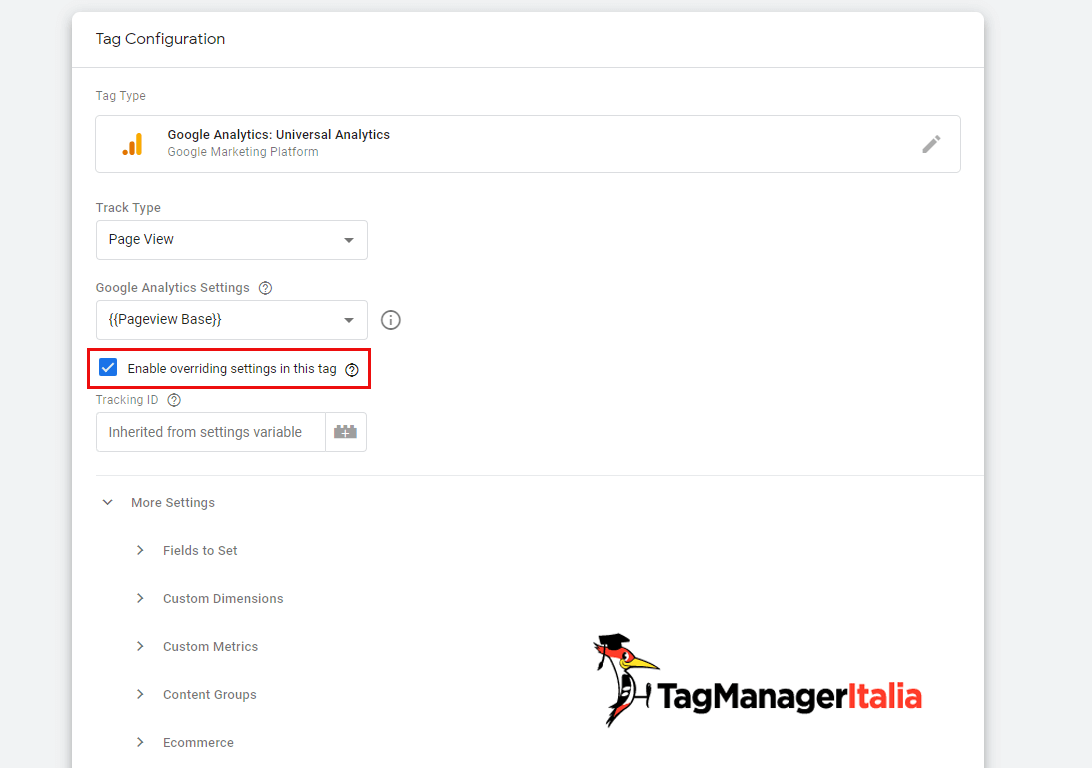This screenshot has height=768, width=1092.
Task: Expand the Custom Metrics section
Action: (140, 647)
